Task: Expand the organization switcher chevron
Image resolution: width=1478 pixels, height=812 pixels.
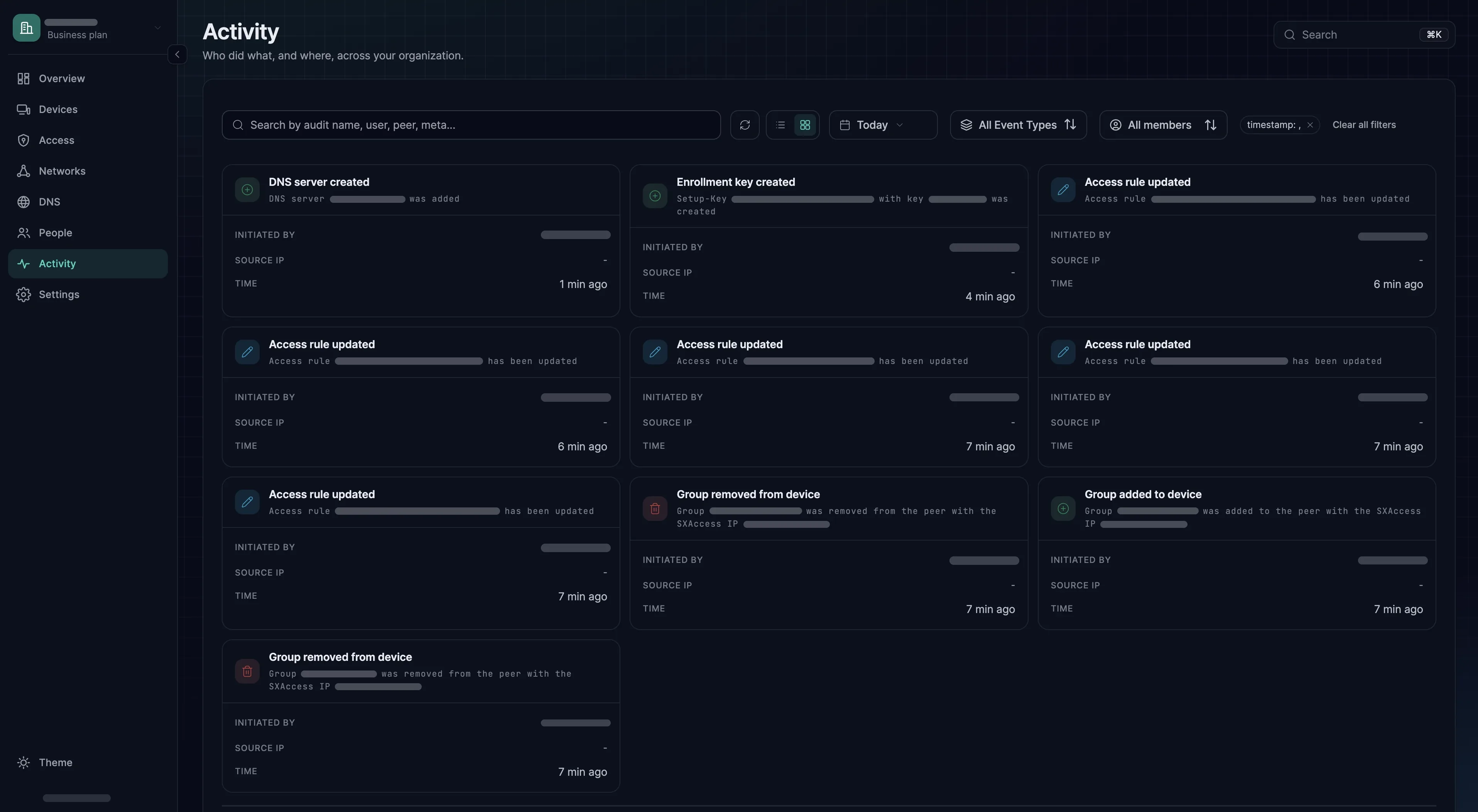Action: pyautogui.click(x=157, y=27)
